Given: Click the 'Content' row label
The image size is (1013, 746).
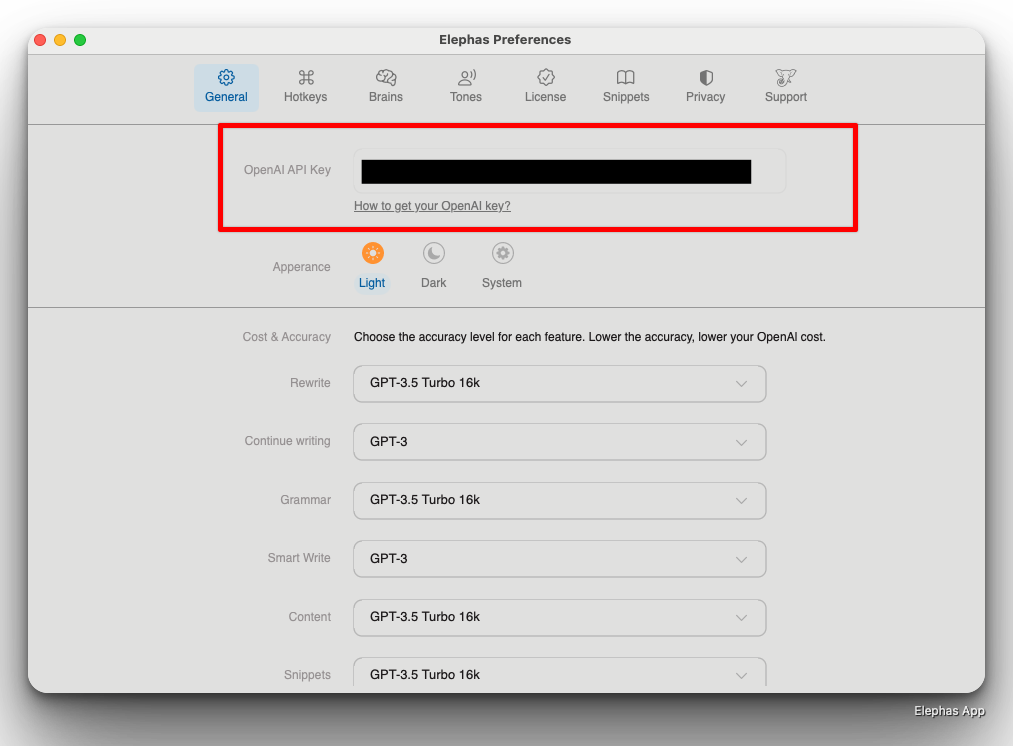Looking at the screenshot, I should coord(309,617).
